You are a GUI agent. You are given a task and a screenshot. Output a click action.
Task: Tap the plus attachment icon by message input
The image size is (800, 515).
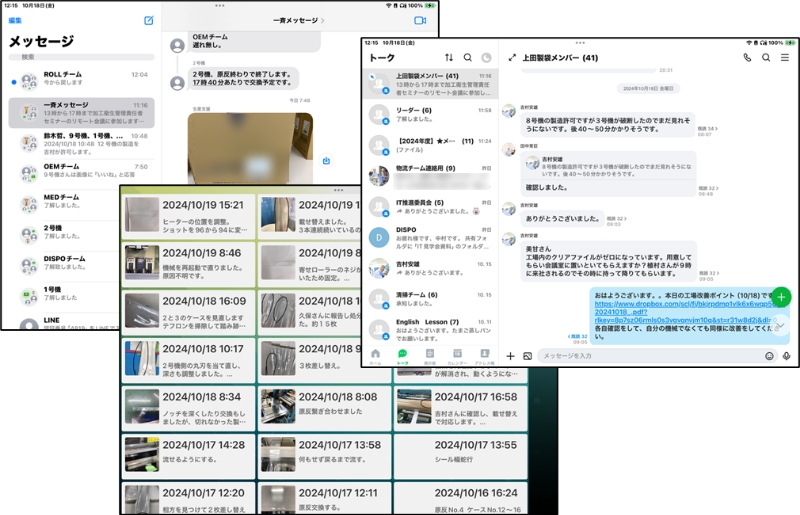coord(510,356)
